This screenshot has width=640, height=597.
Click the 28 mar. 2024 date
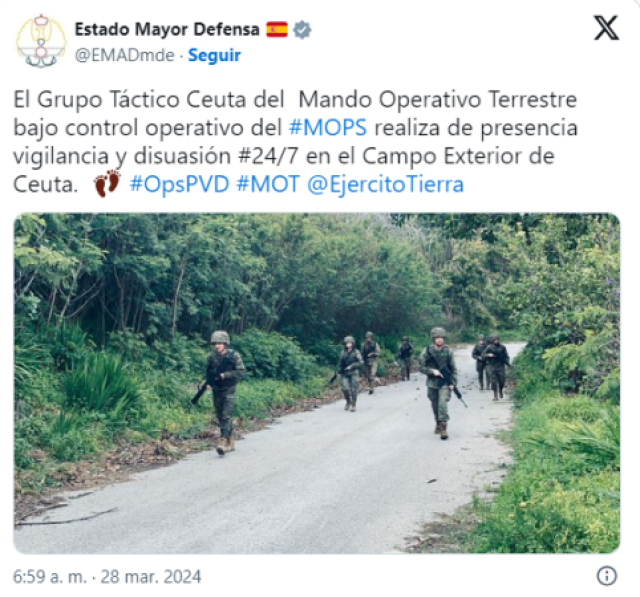(151, 577)
